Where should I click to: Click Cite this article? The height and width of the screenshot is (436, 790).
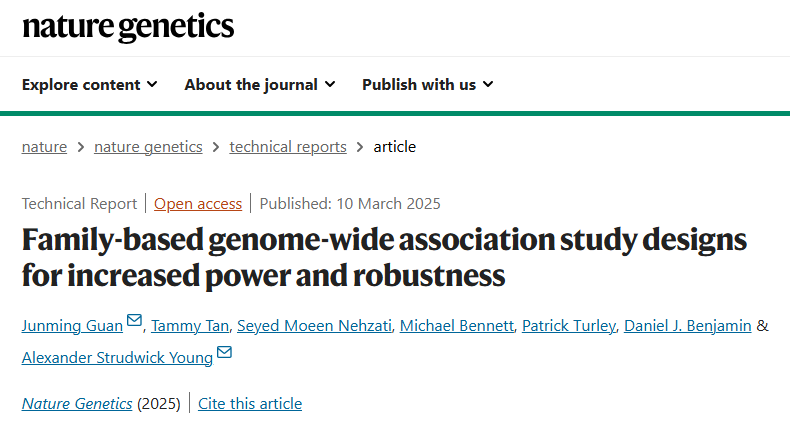tap(250, 404)
